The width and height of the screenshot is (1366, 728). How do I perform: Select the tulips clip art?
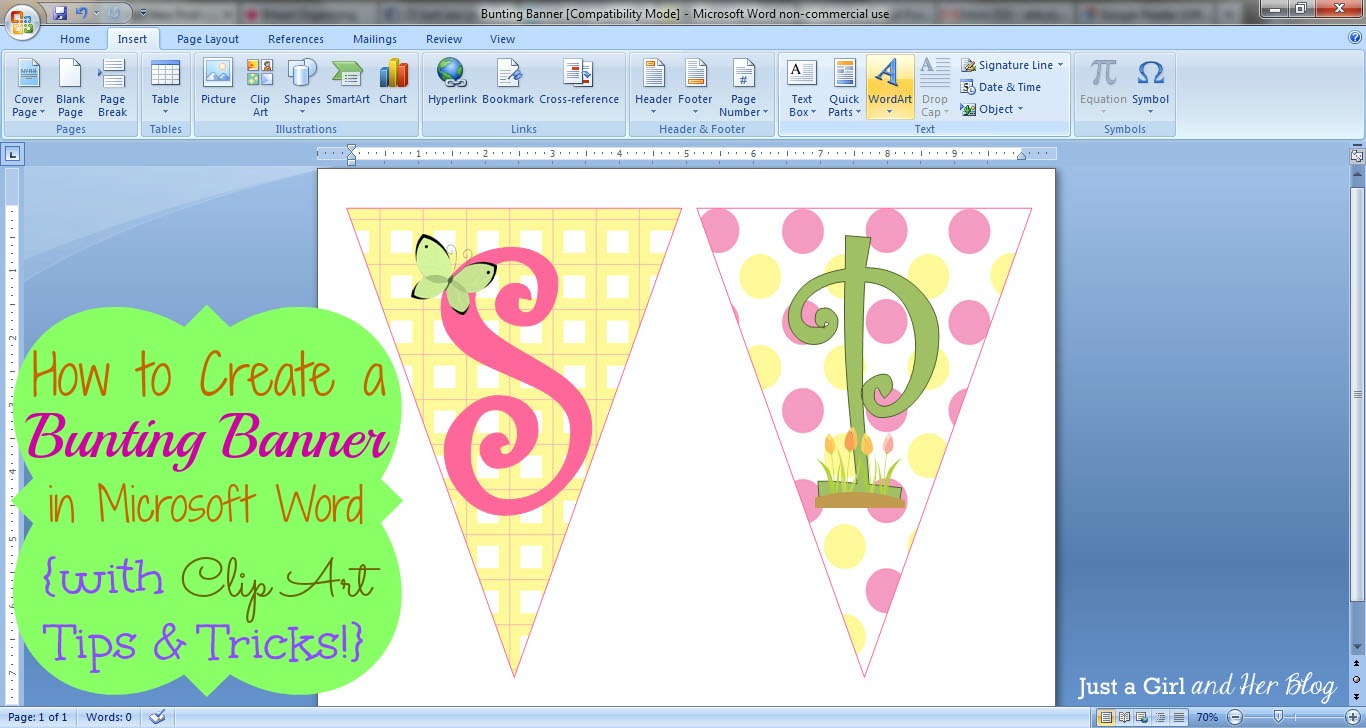861,469
